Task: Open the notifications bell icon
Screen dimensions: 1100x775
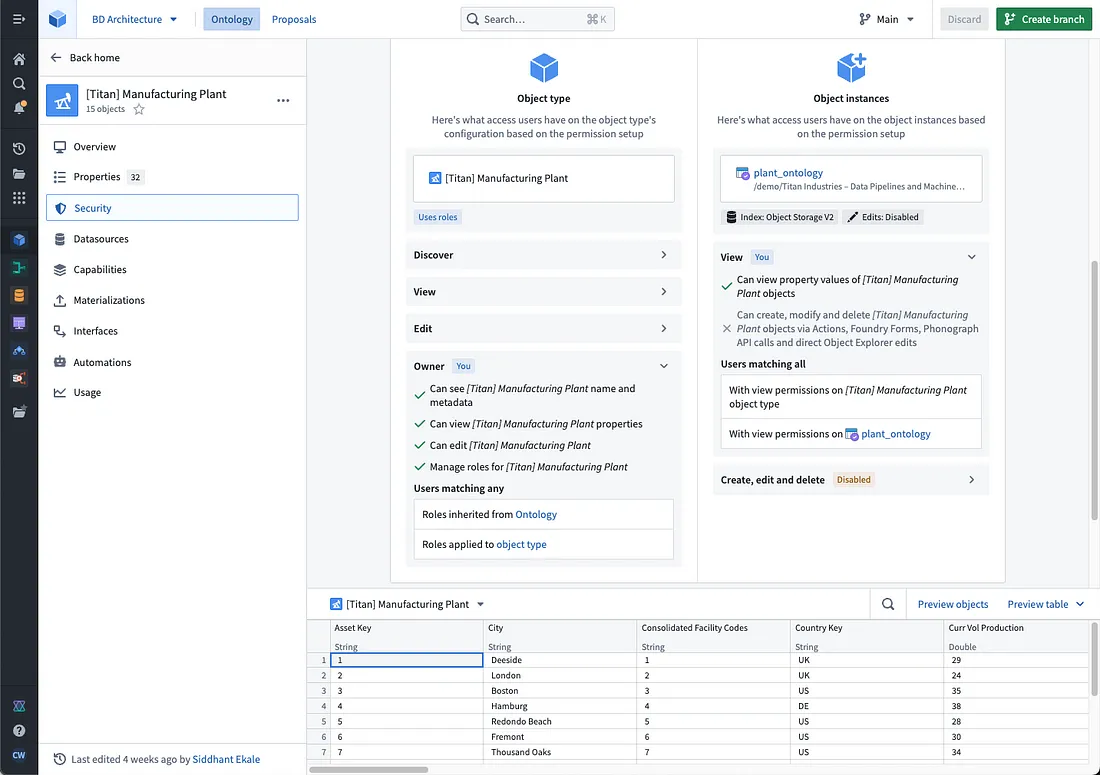Action: 19,108
